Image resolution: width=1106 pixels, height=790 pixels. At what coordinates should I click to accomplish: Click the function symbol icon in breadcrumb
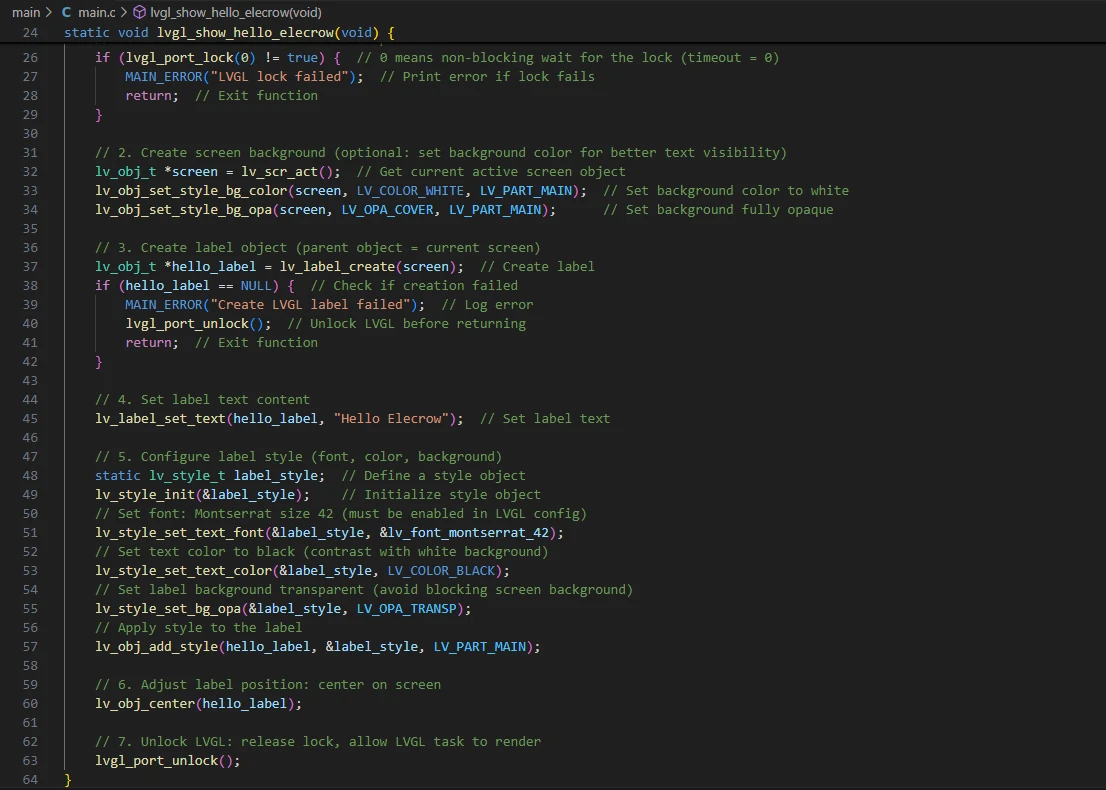coord(140,13)
